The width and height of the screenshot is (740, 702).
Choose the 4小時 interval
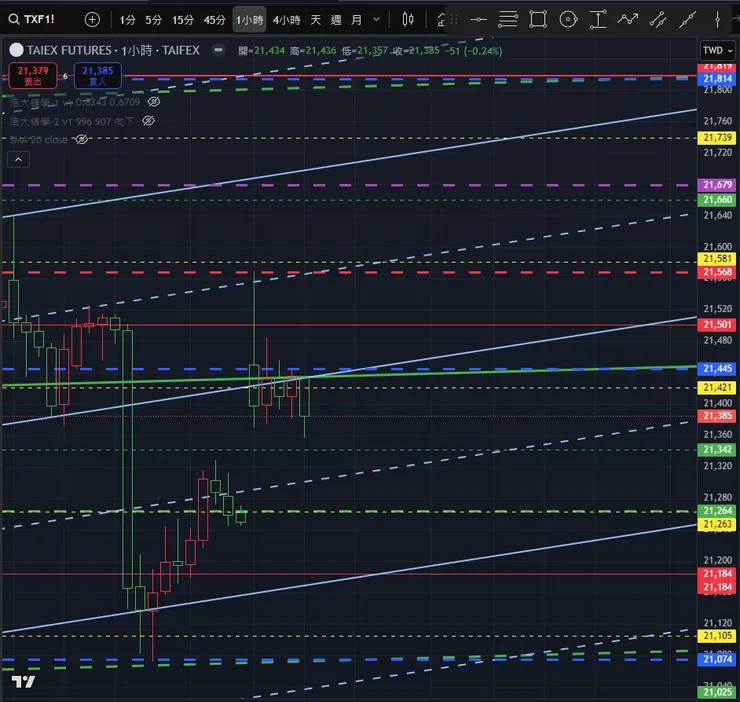coord(286,20)
